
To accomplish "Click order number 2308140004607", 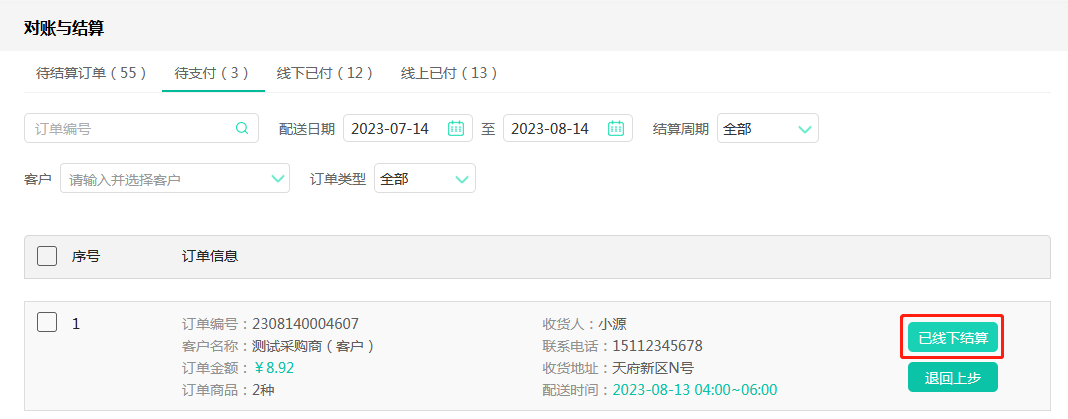I will click(x=305, y=323).
